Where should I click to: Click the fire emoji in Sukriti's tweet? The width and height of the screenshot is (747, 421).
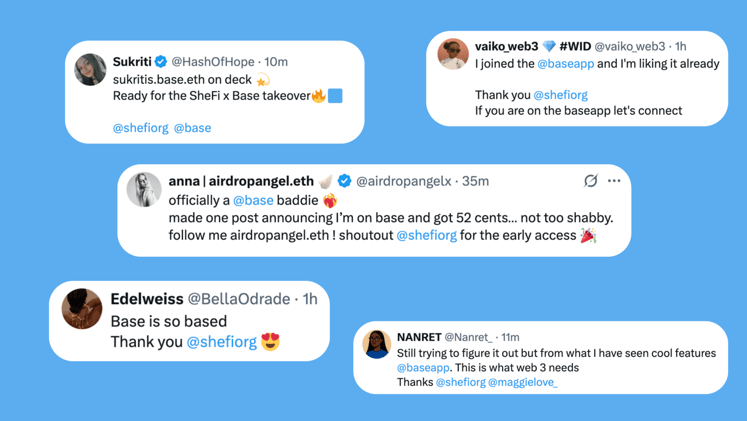319,96
